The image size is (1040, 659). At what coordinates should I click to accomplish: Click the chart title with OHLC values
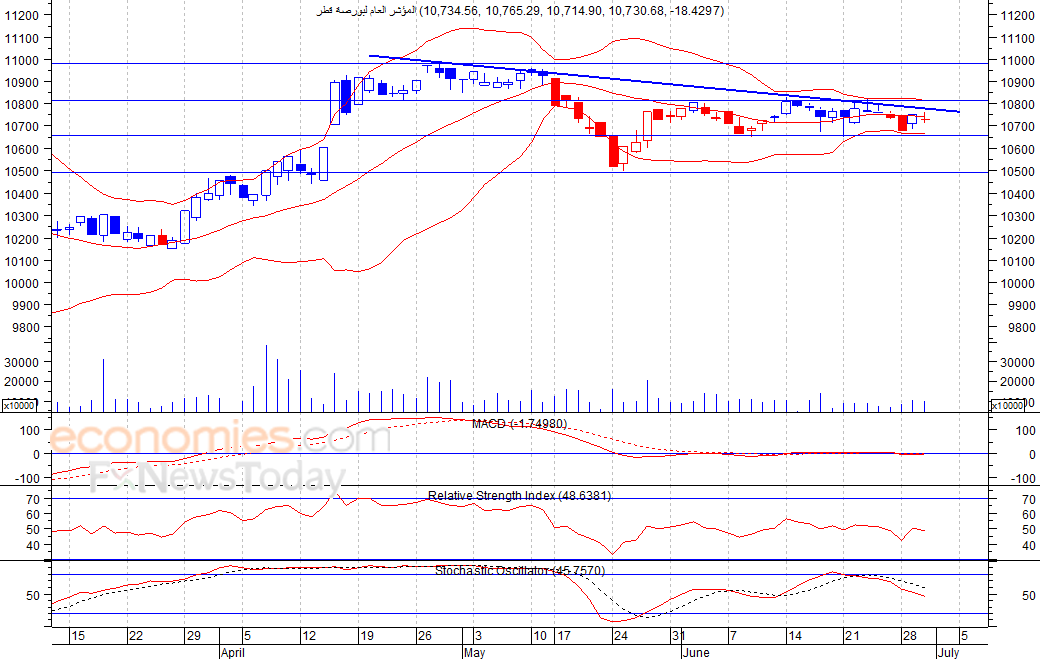tap(520, 11)
